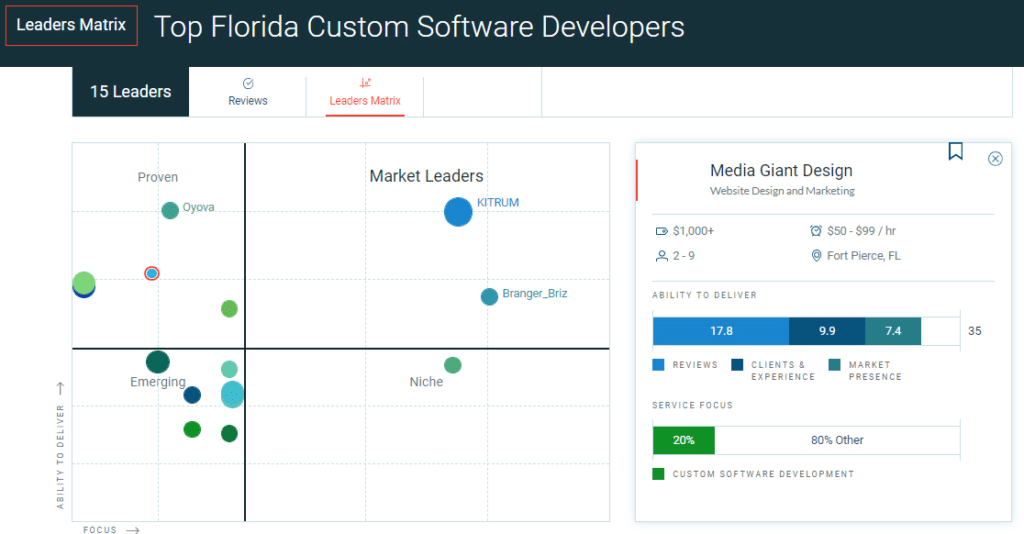Click the 2 - 9 employees text

[x=684, y=256]
